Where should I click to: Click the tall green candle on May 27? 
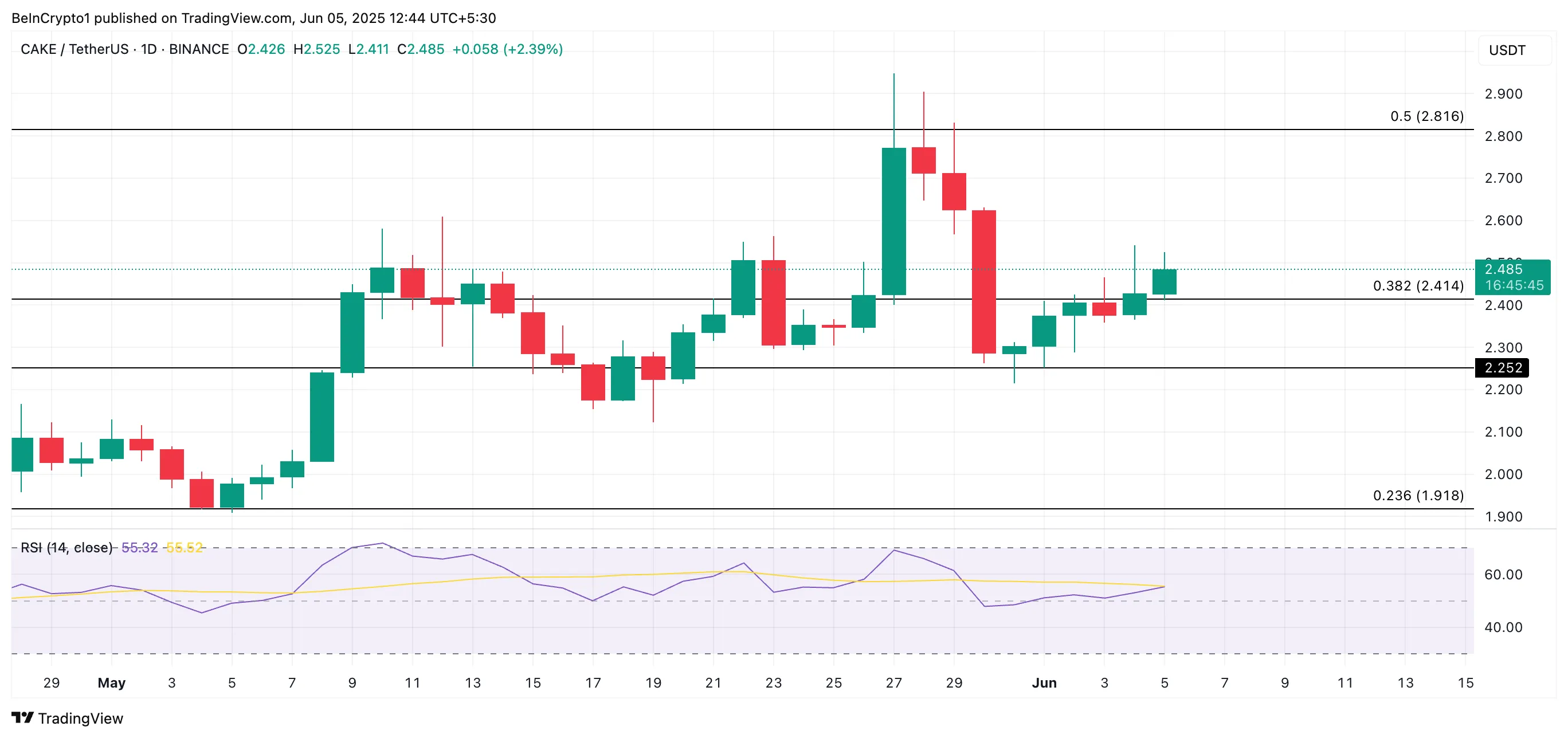[893, 222]
